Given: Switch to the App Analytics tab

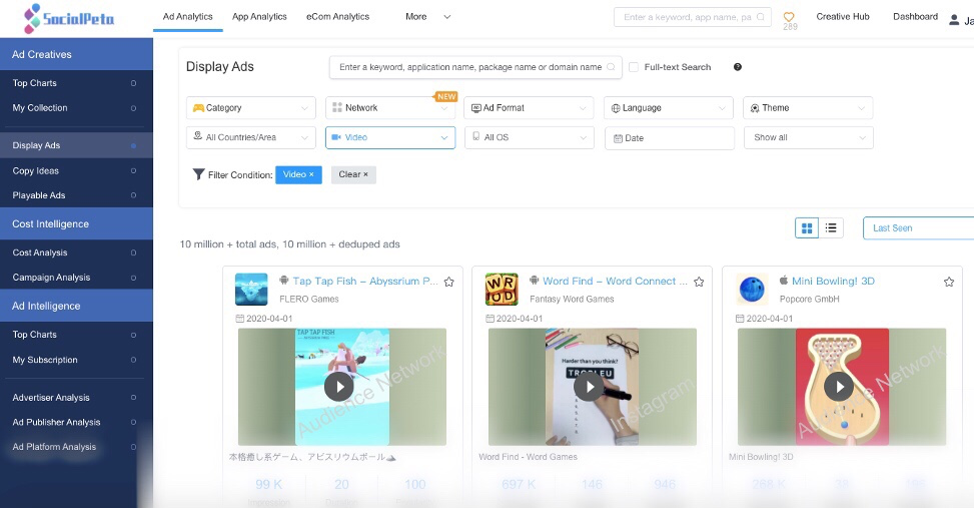Looking at the screenshot, I should point(259,17).
